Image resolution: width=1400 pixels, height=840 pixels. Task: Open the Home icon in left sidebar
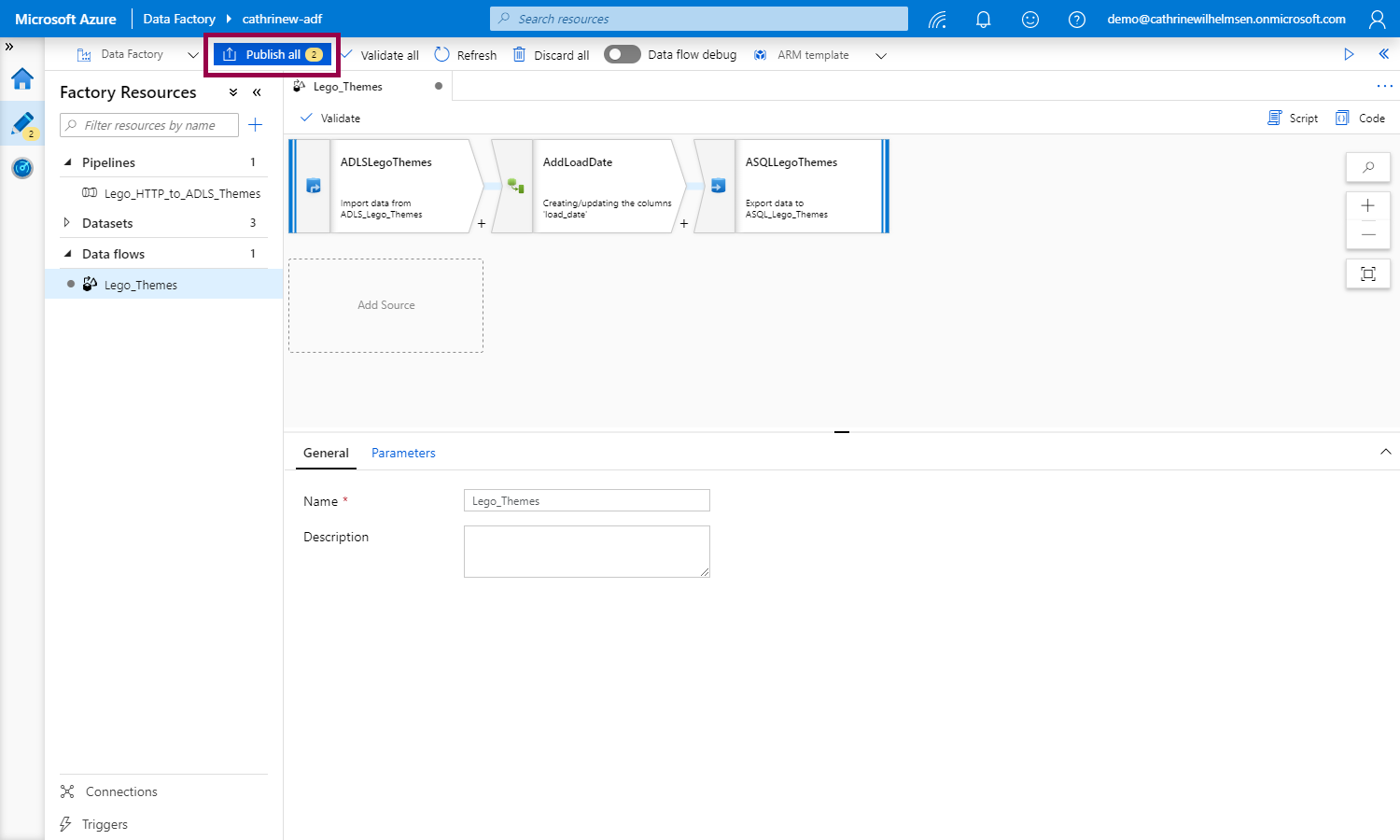tap(22, 79)
